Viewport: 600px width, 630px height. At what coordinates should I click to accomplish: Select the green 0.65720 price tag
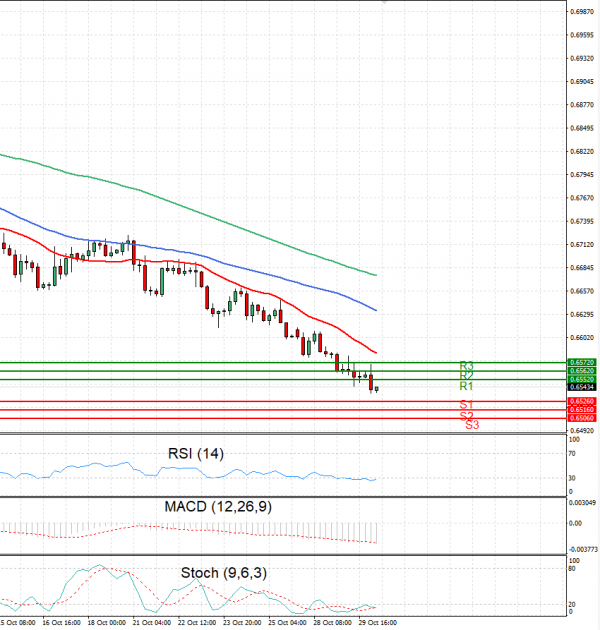click(581, 362)
